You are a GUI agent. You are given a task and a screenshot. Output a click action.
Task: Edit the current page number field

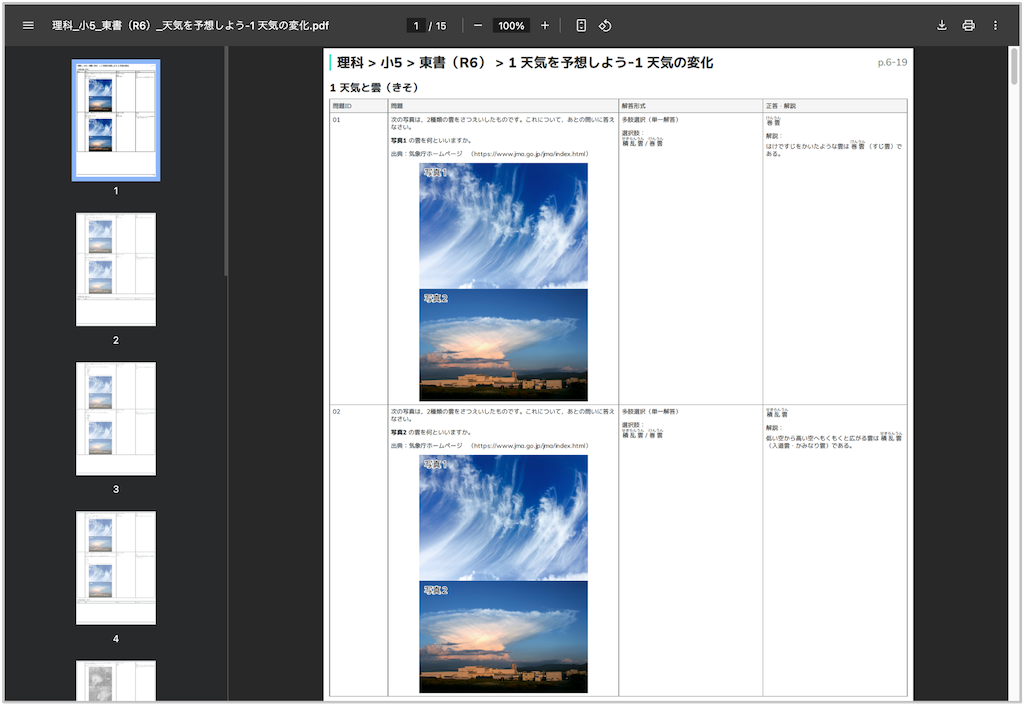tap(415, 25)
